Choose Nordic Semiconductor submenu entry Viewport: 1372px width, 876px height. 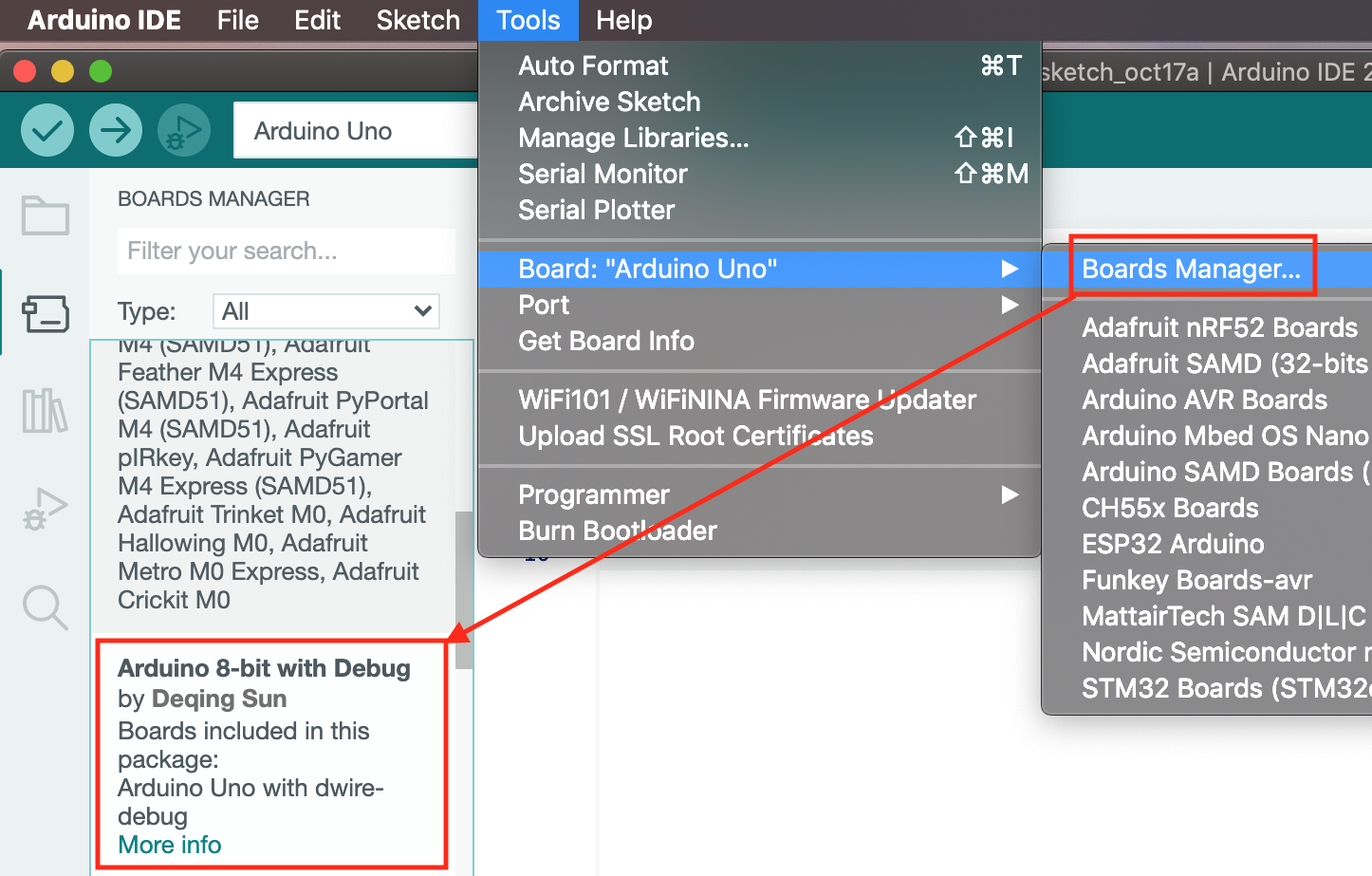click(1207, 652)
